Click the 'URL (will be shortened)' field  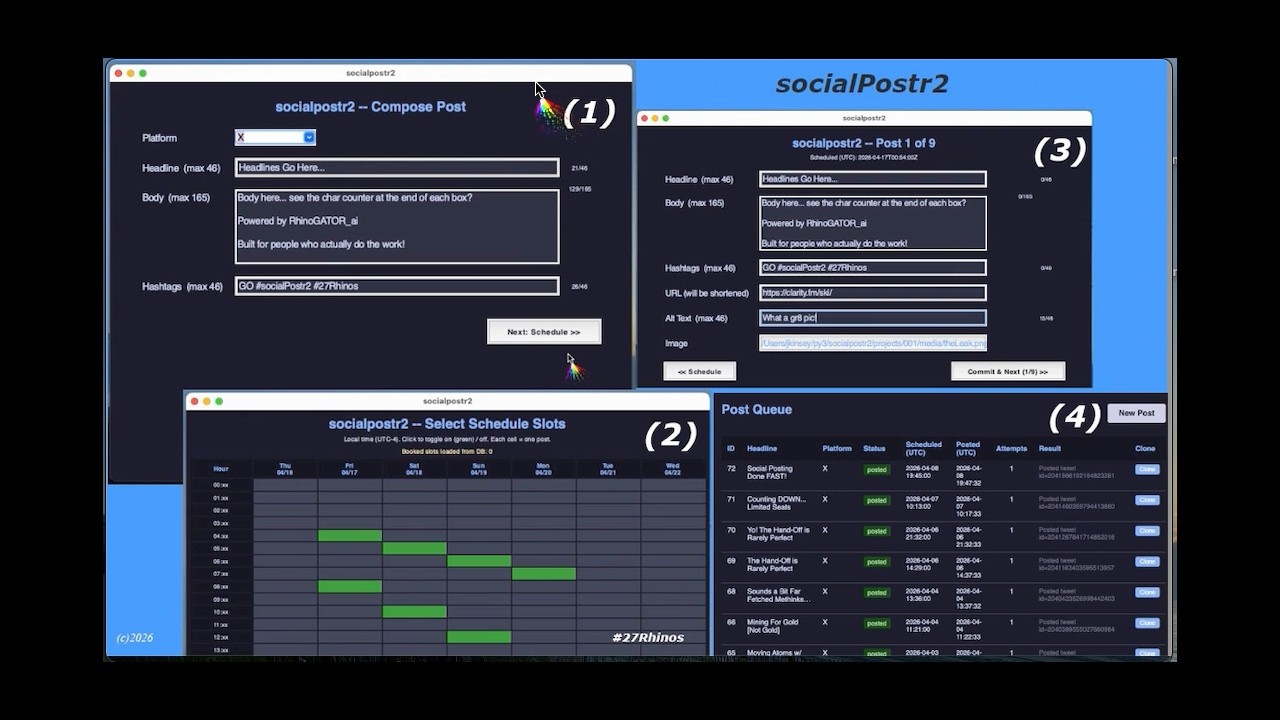[x=873, y=293]
